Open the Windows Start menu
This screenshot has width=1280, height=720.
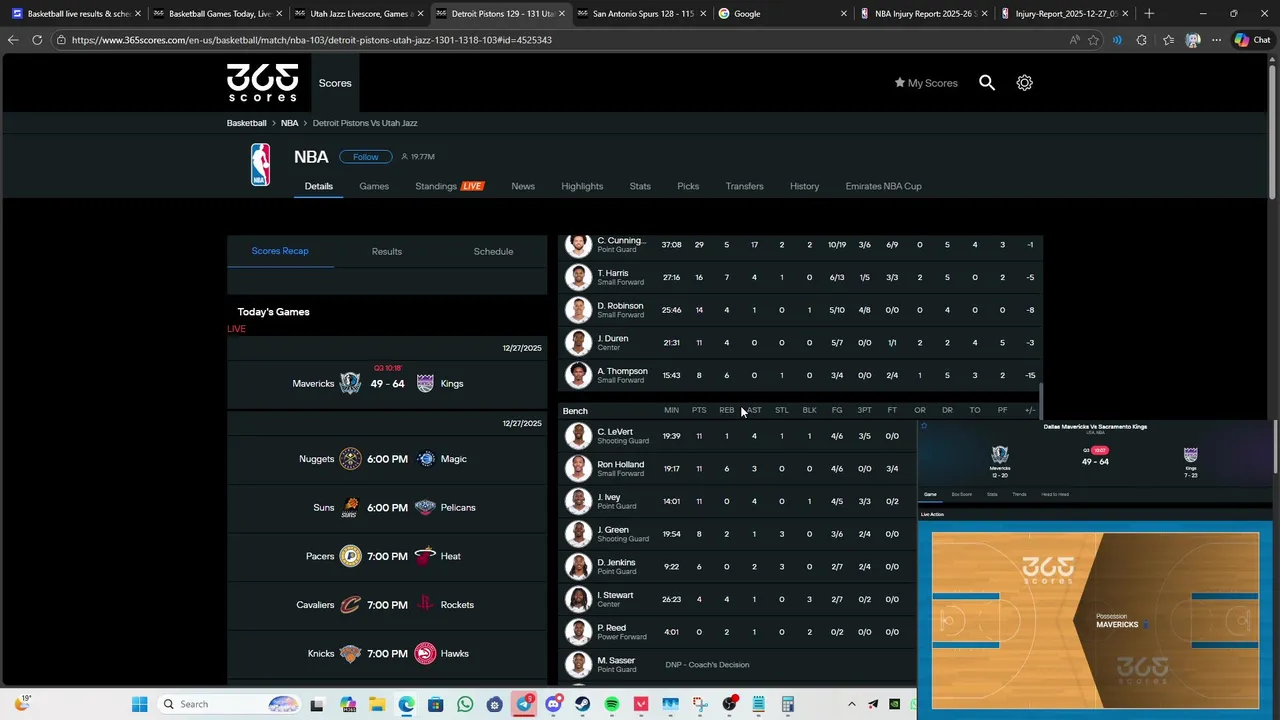click(139, 704)
